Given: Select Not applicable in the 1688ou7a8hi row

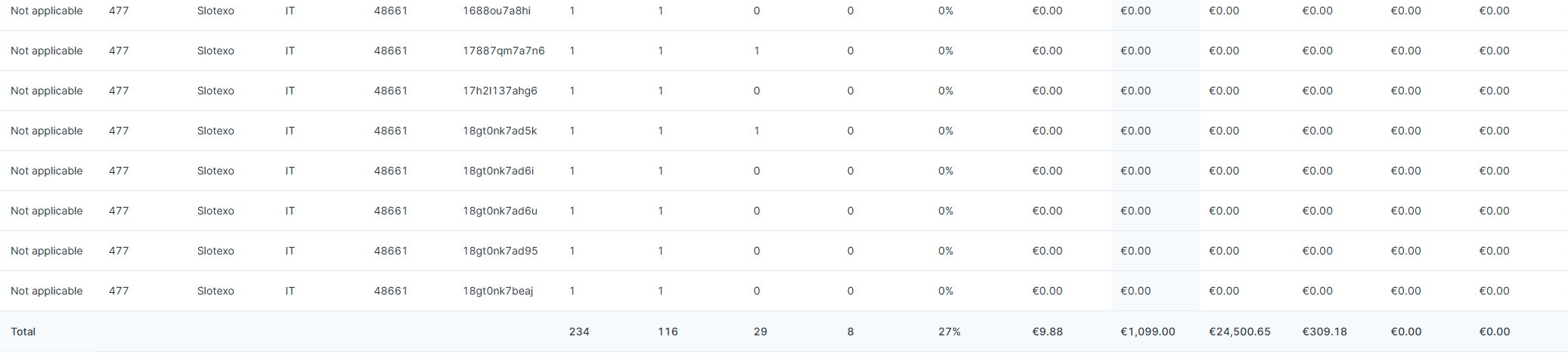Looking at the screenshot, I should click(47, 11).
